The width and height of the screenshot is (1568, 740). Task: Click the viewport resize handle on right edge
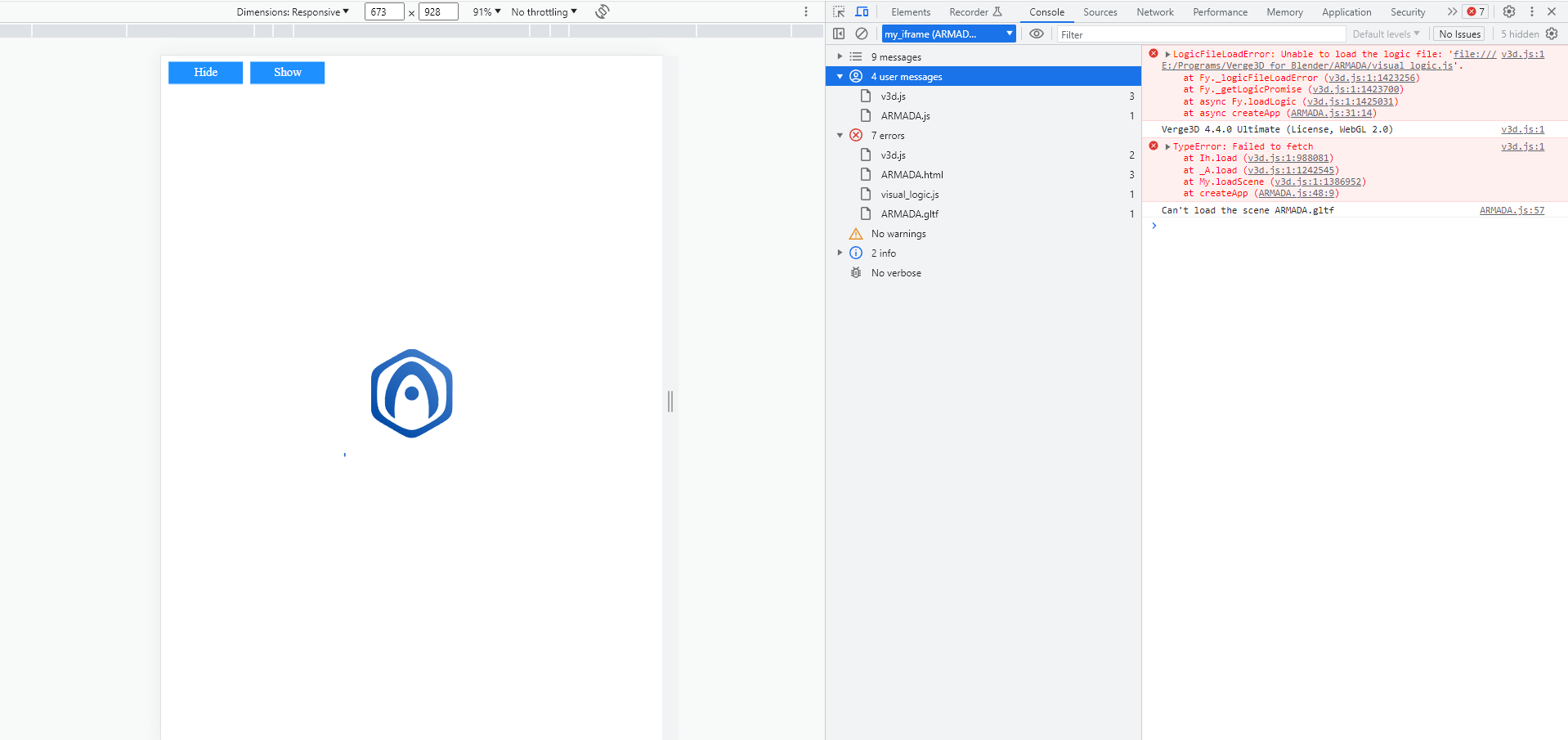670,401
